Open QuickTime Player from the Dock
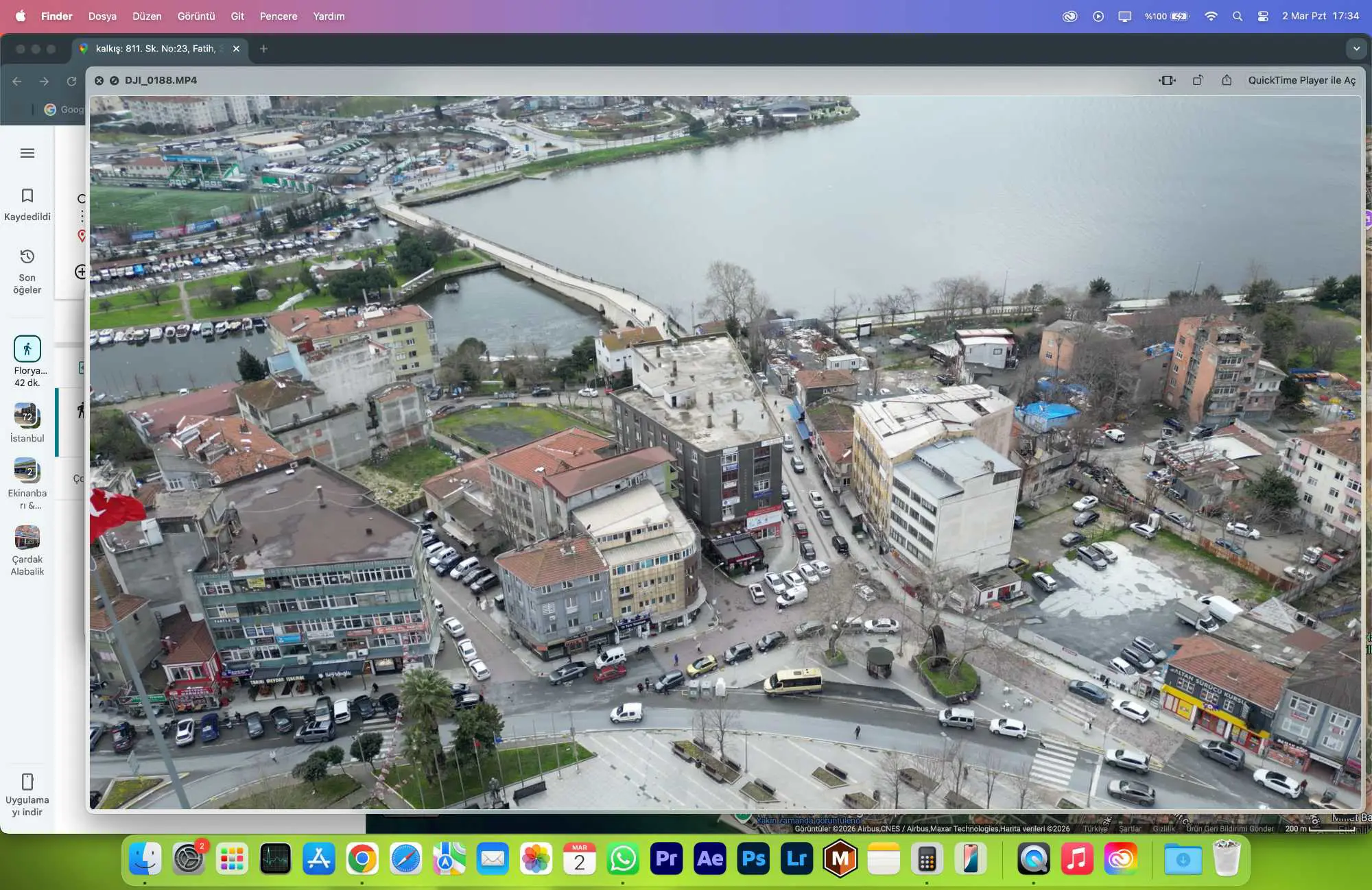This screenshot has width=1372, height=890. point(1033,858)
